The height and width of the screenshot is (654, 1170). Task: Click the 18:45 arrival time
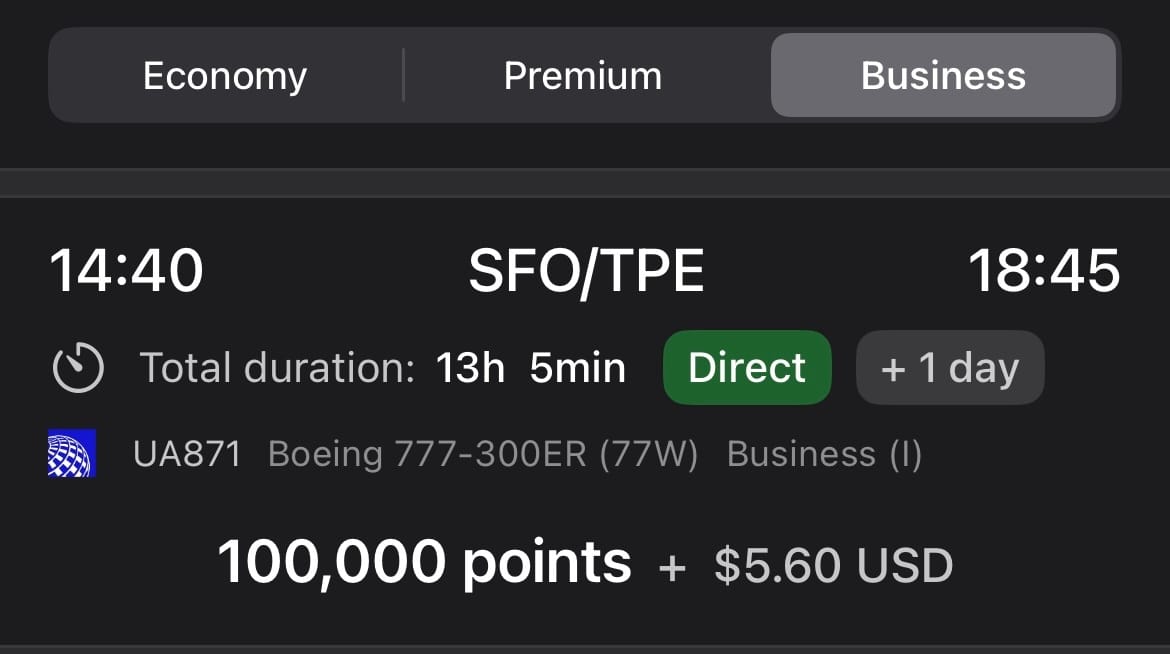tap(1044, 270)
